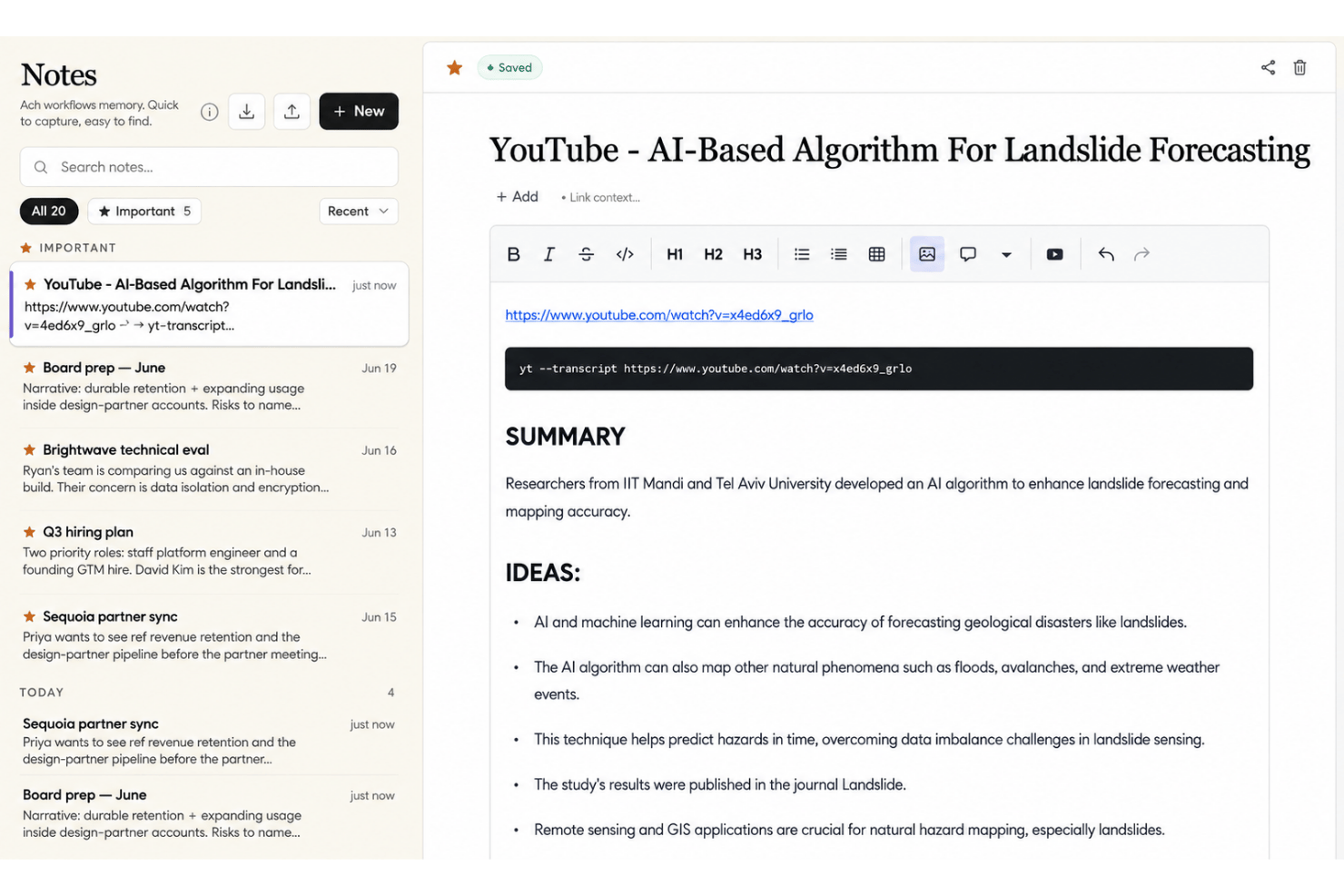Click the + Add tag button
Viewport: 1344px width, 896px height.
tap(518, 197)
